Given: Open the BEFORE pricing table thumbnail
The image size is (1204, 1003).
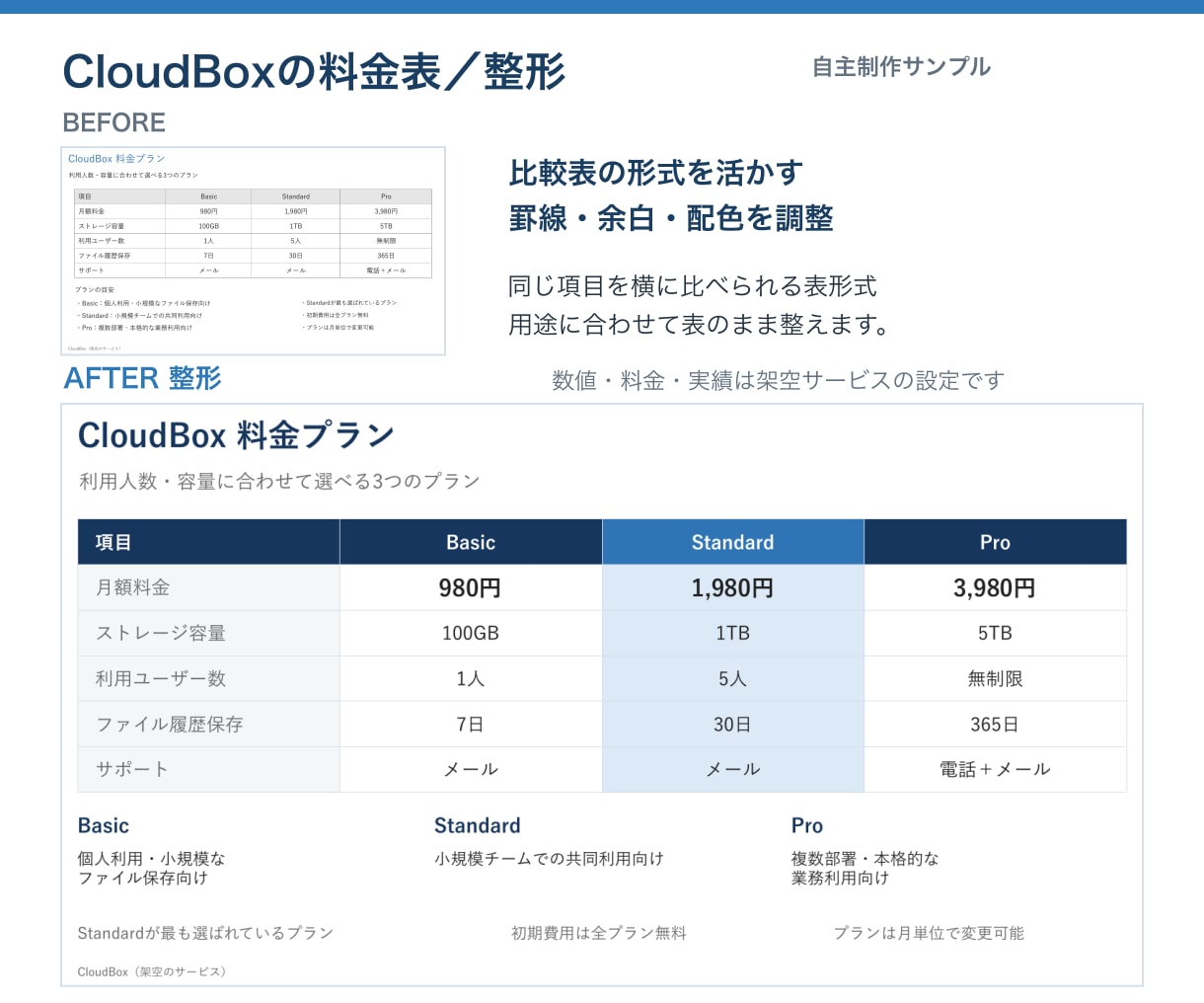Looking at the screenshot, I should [254, 251].
